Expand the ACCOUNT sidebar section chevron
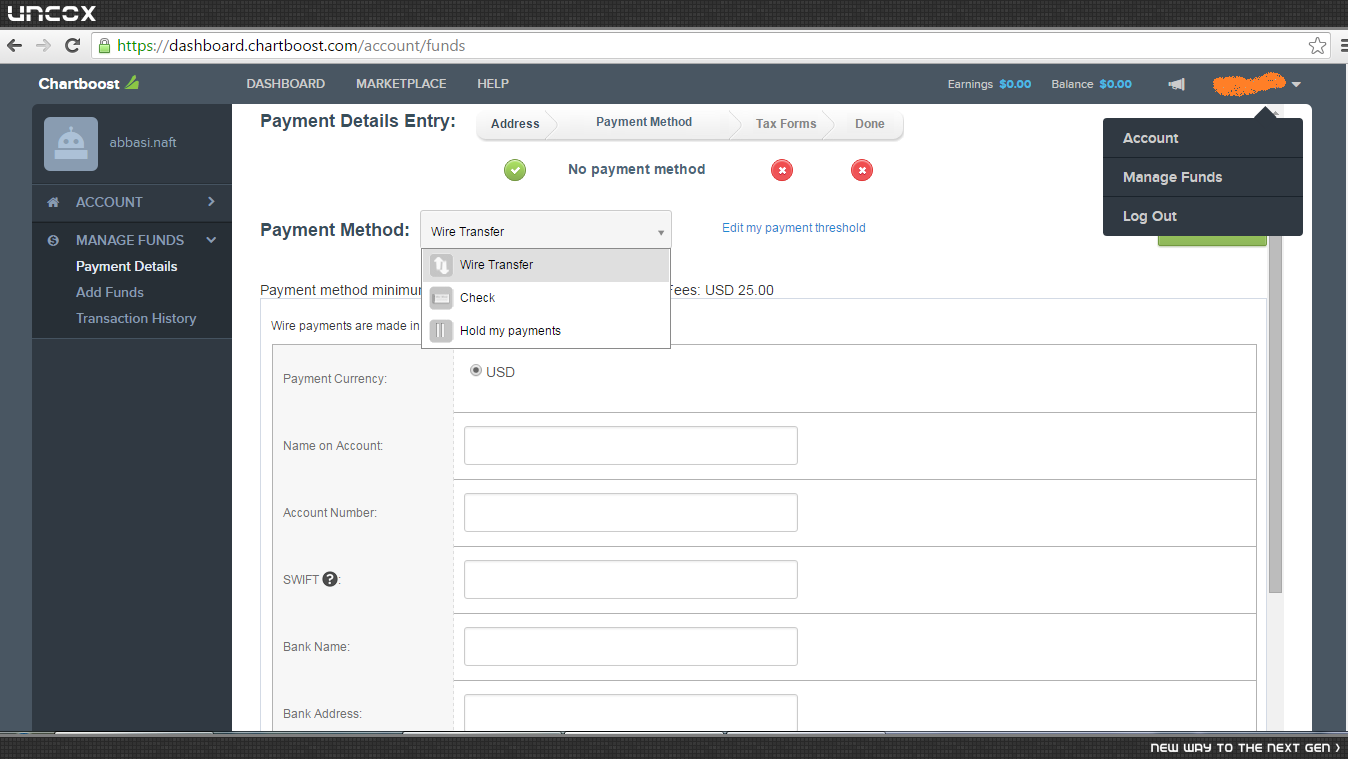This screenshot has height=759, width=1348. coord(211,202)
